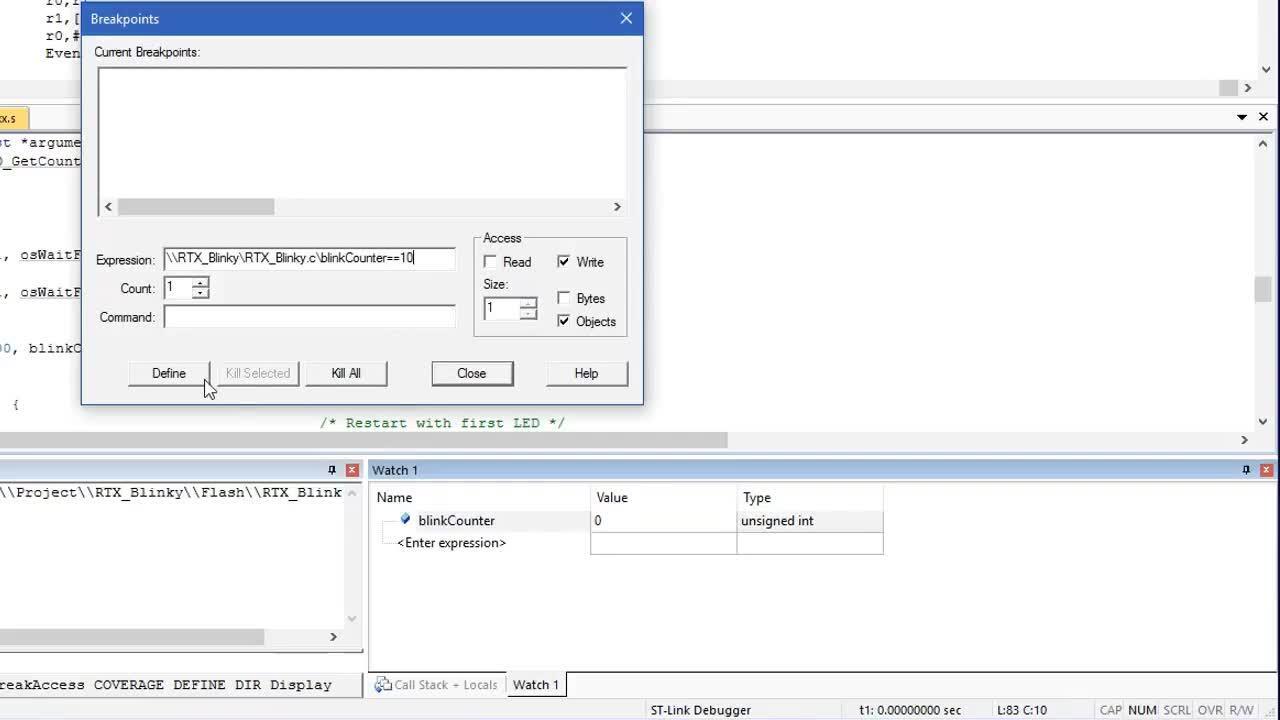This screenshot has height=720, width=1280.
Task: Decrease the Size spinner value
Action: click(x=528, y=314)
